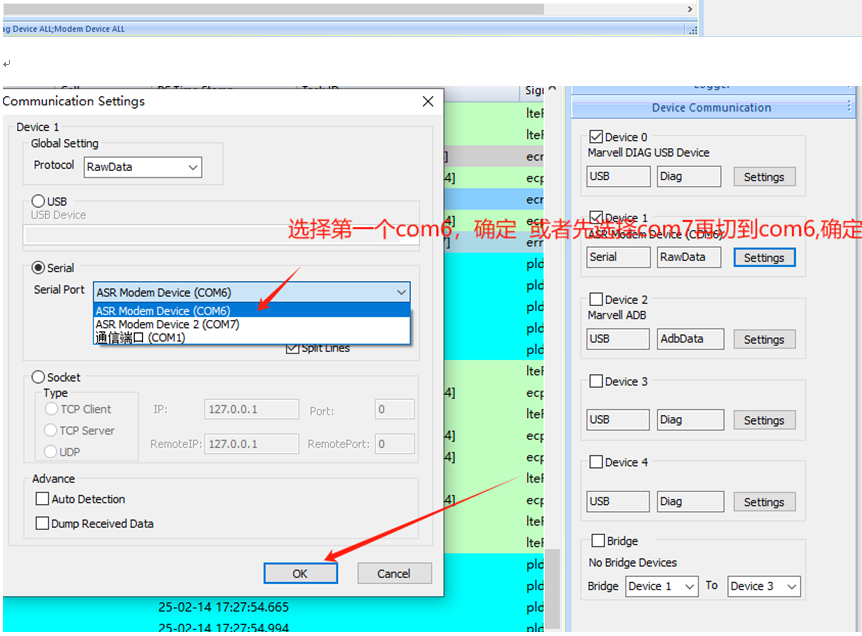Click the horizontal scrollbar right arrow
This screenshot has height=636, width=862.
(x=689, y=9)
